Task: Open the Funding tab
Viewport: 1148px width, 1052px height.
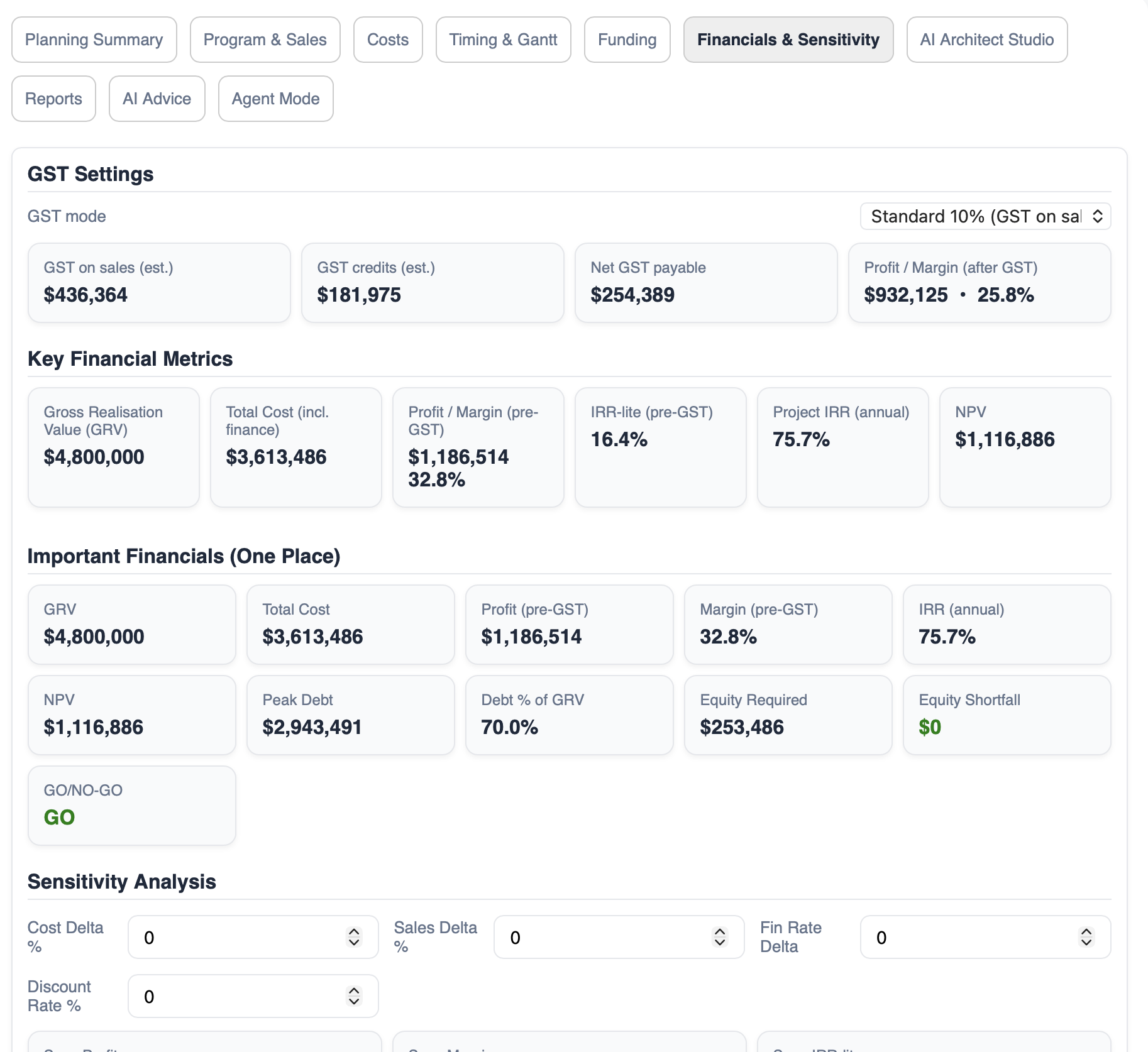Action: click(627, 40)
